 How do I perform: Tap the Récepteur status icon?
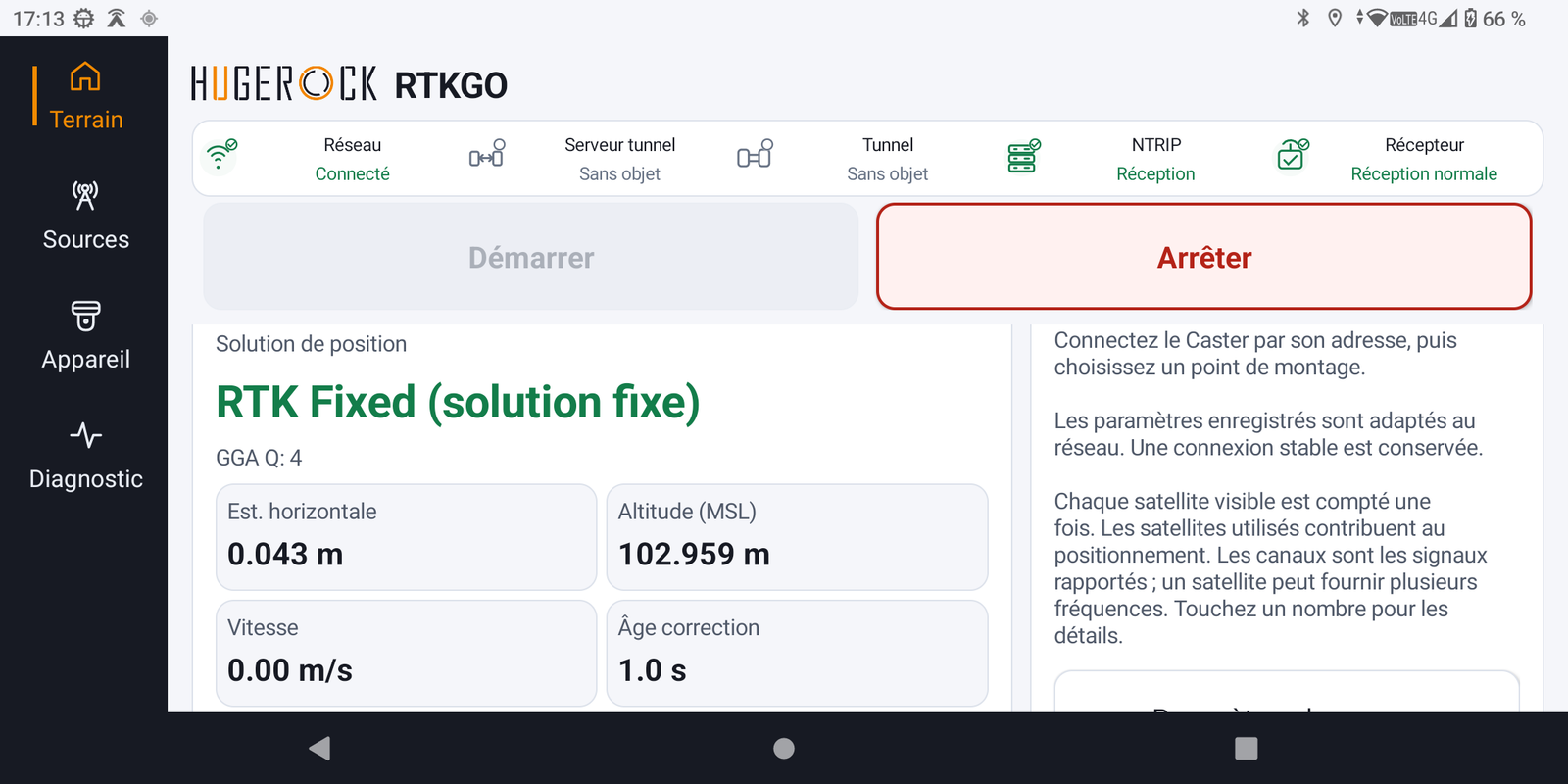click(x=1293, y=155)
